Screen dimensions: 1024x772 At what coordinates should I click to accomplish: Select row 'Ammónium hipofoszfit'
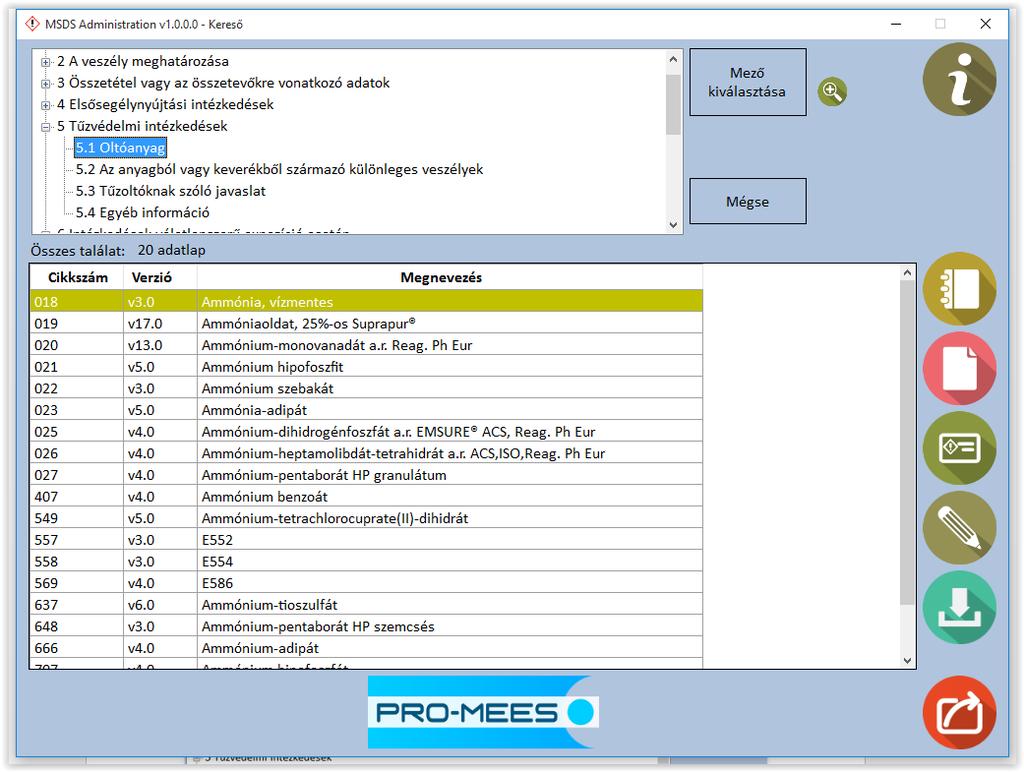coord(366,366)
